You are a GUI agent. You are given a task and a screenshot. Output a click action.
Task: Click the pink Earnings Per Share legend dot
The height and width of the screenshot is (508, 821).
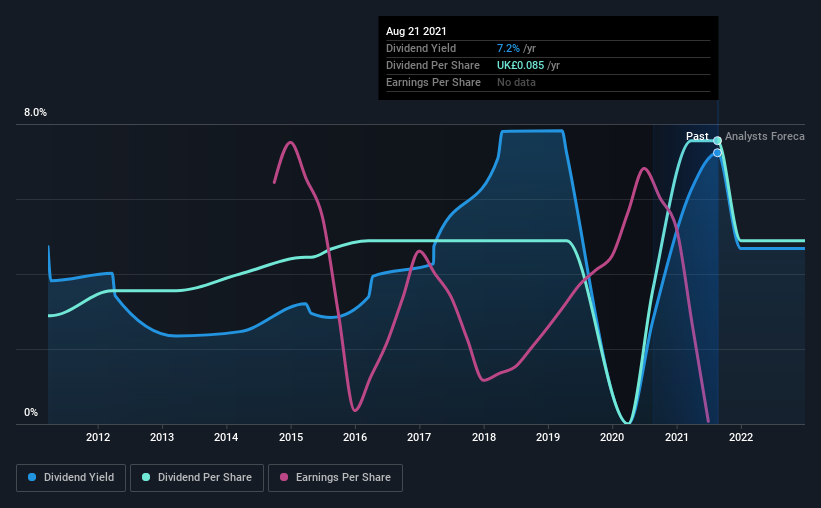pyautogui.click(x=284, y=477)
